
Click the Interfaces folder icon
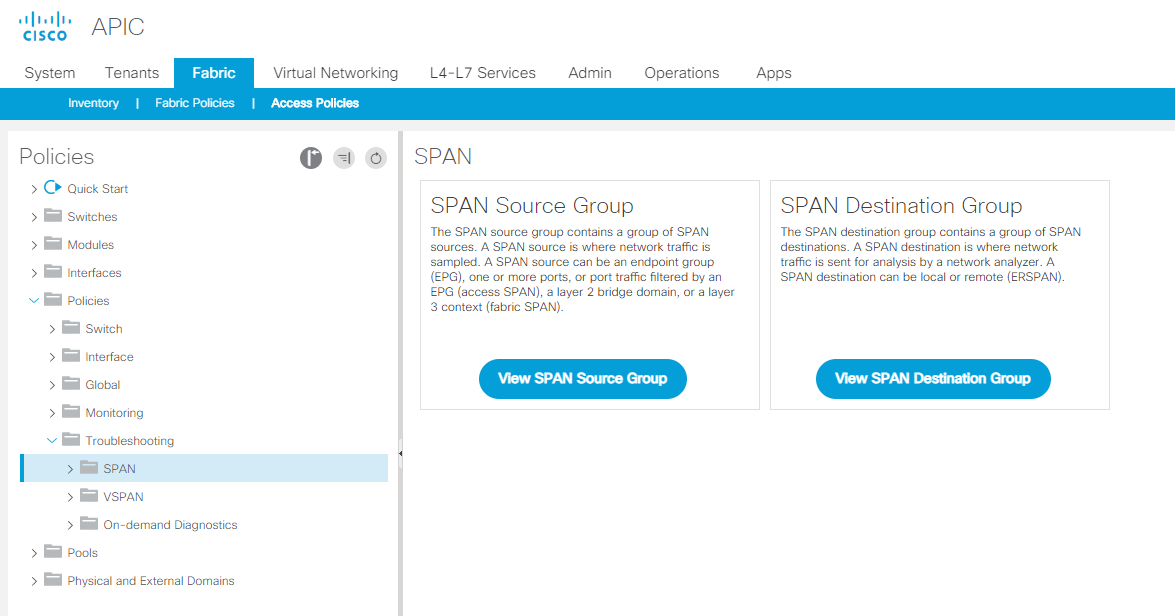[52, 271]
